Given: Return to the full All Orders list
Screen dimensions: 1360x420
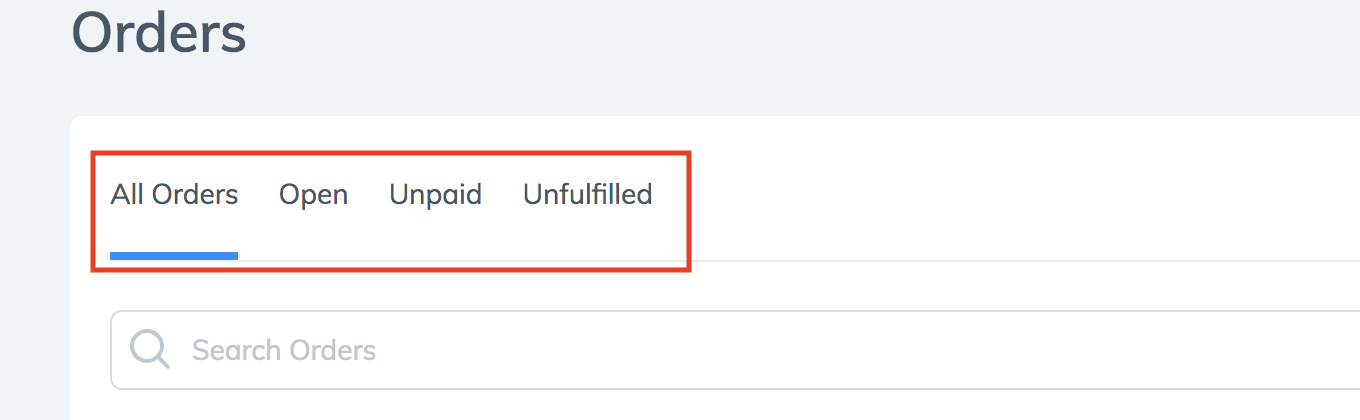Looking at the screenshot, I should [x=174, y=194].
